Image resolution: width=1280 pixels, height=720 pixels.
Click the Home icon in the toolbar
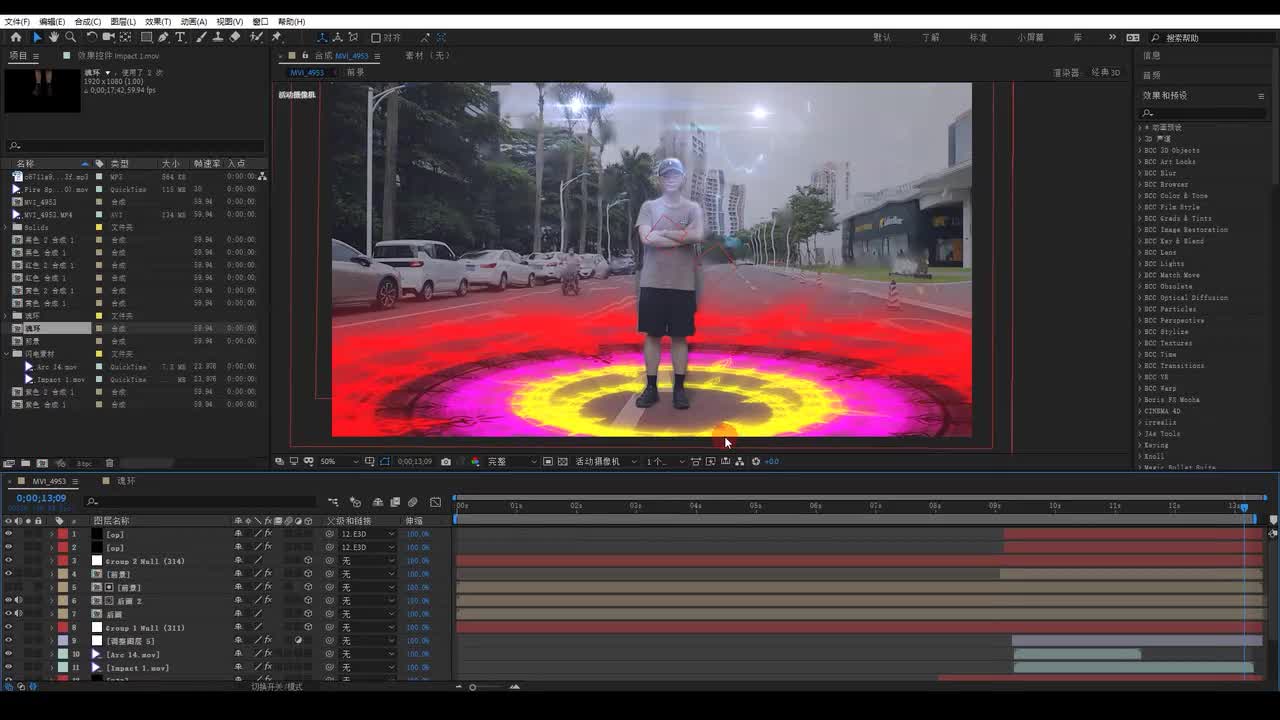[15, 37]
